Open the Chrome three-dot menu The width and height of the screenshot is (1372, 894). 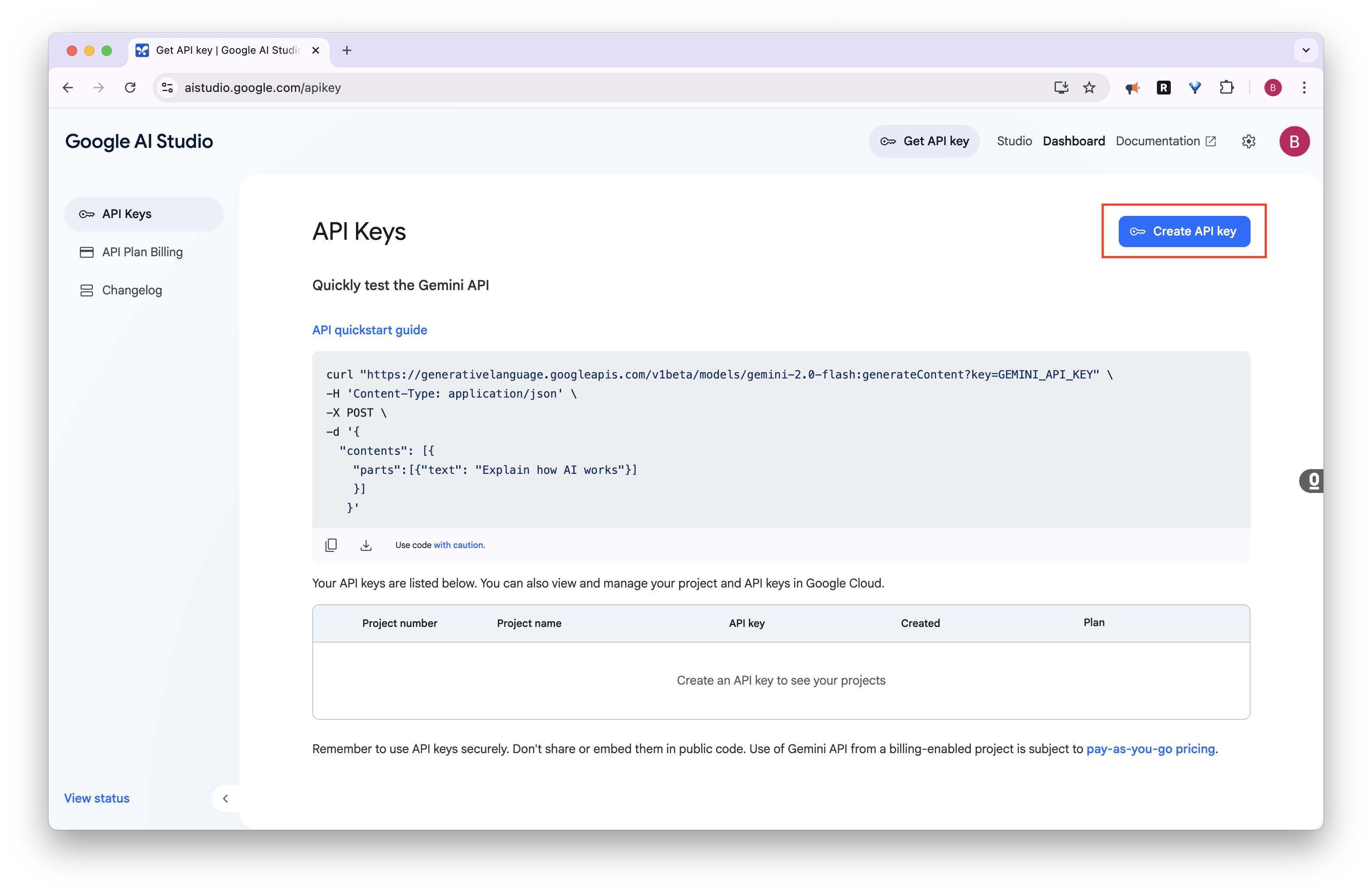1304,88
